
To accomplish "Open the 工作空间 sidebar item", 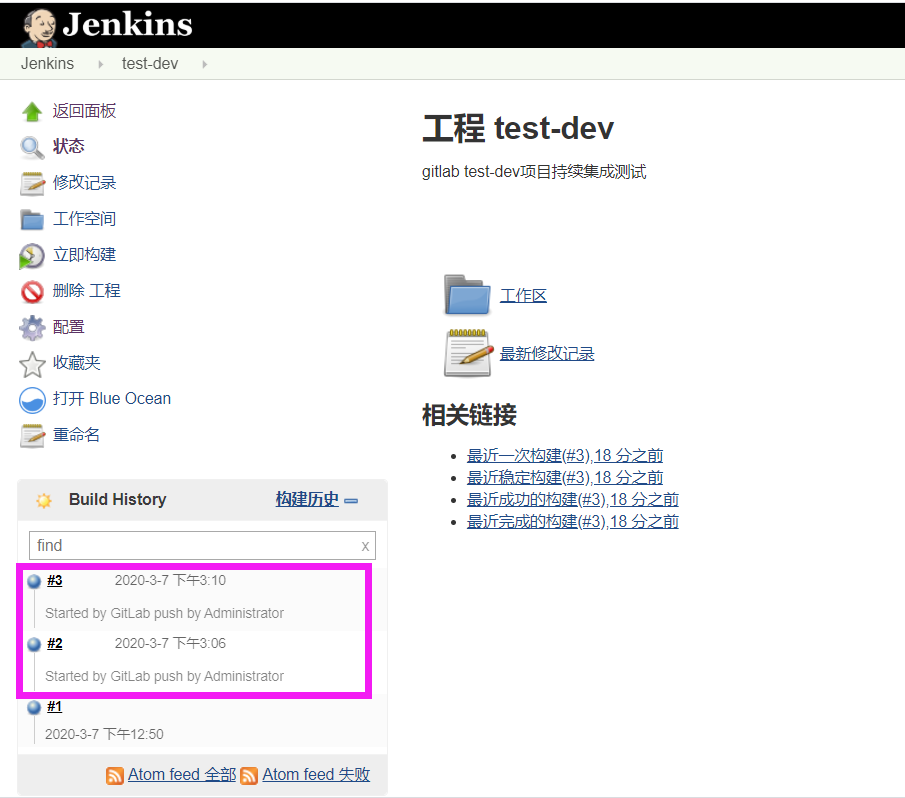I will 84,219.
